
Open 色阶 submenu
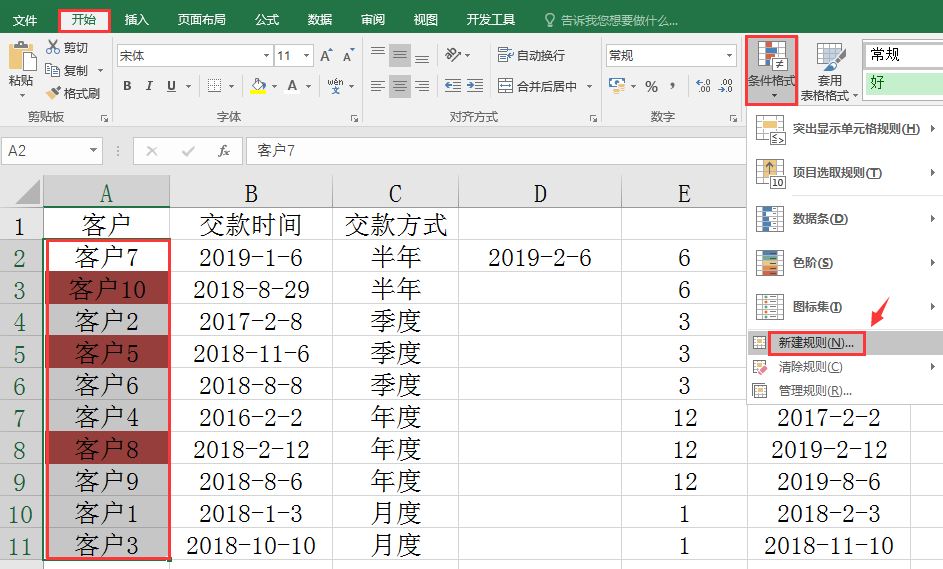pos(845,263)
